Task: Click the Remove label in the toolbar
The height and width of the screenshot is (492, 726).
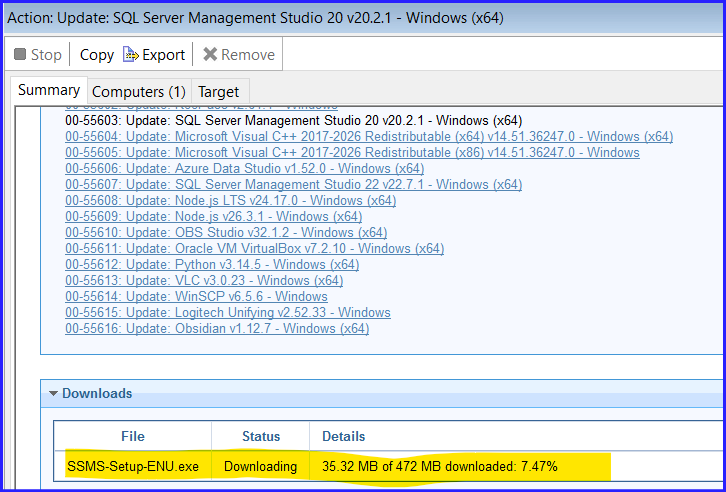Action: [x=248, y=55]
